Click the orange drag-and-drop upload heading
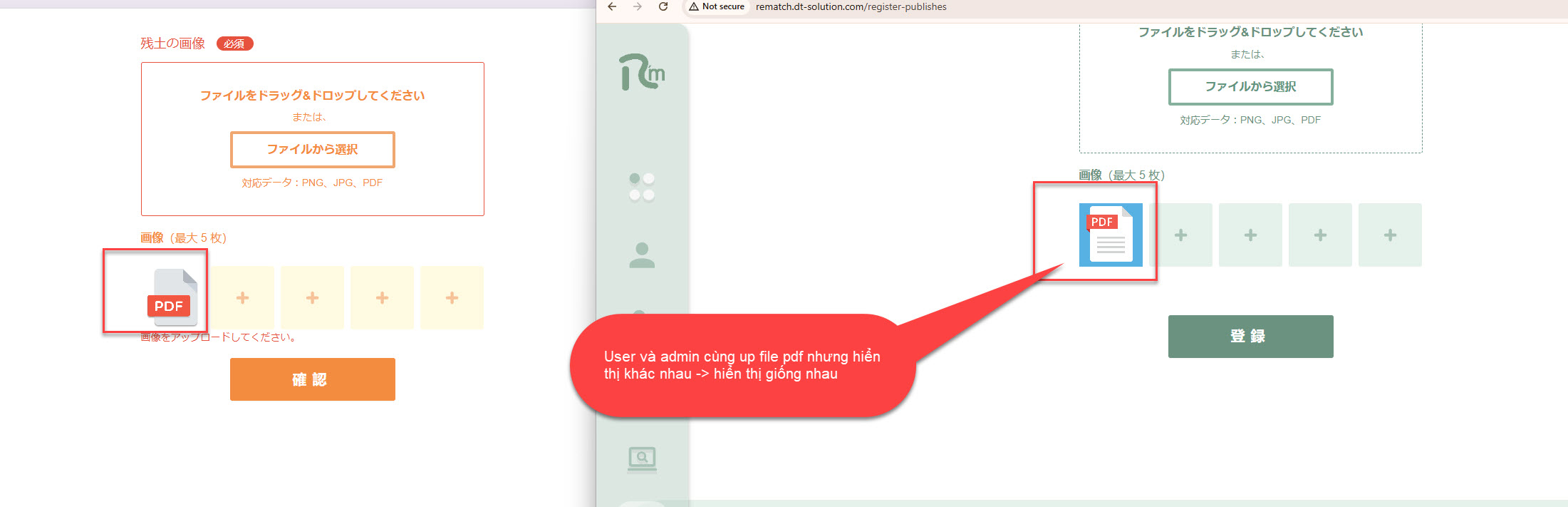 tap(312, 96)
